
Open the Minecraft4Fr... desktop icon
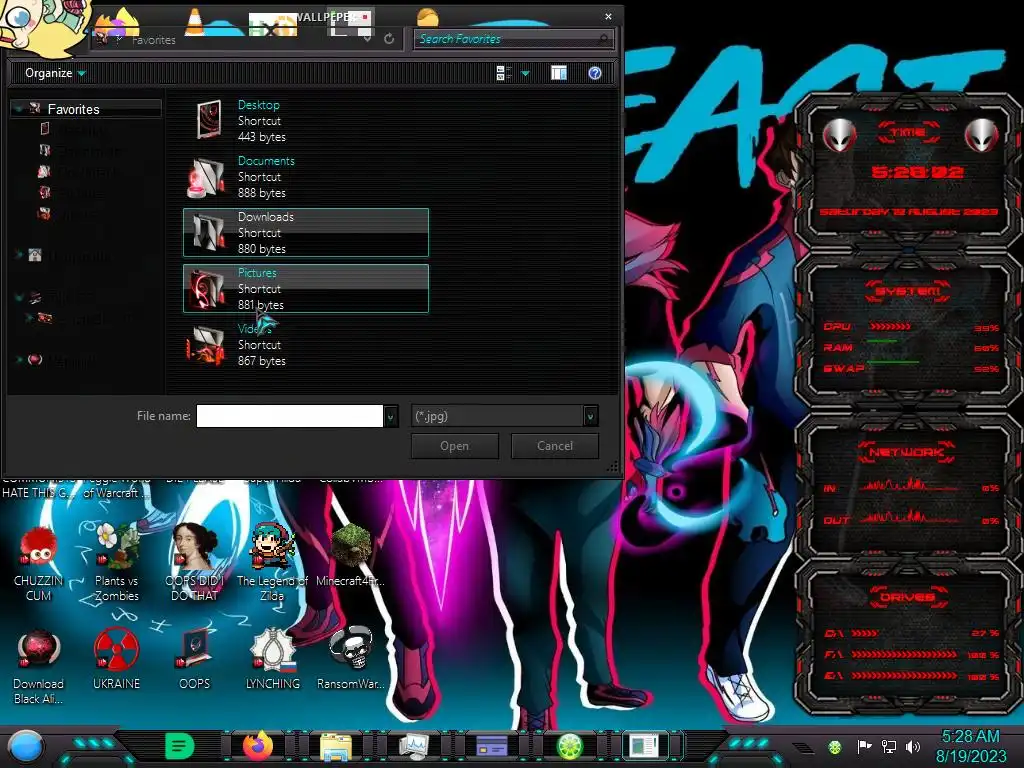[x=351, y=556]
